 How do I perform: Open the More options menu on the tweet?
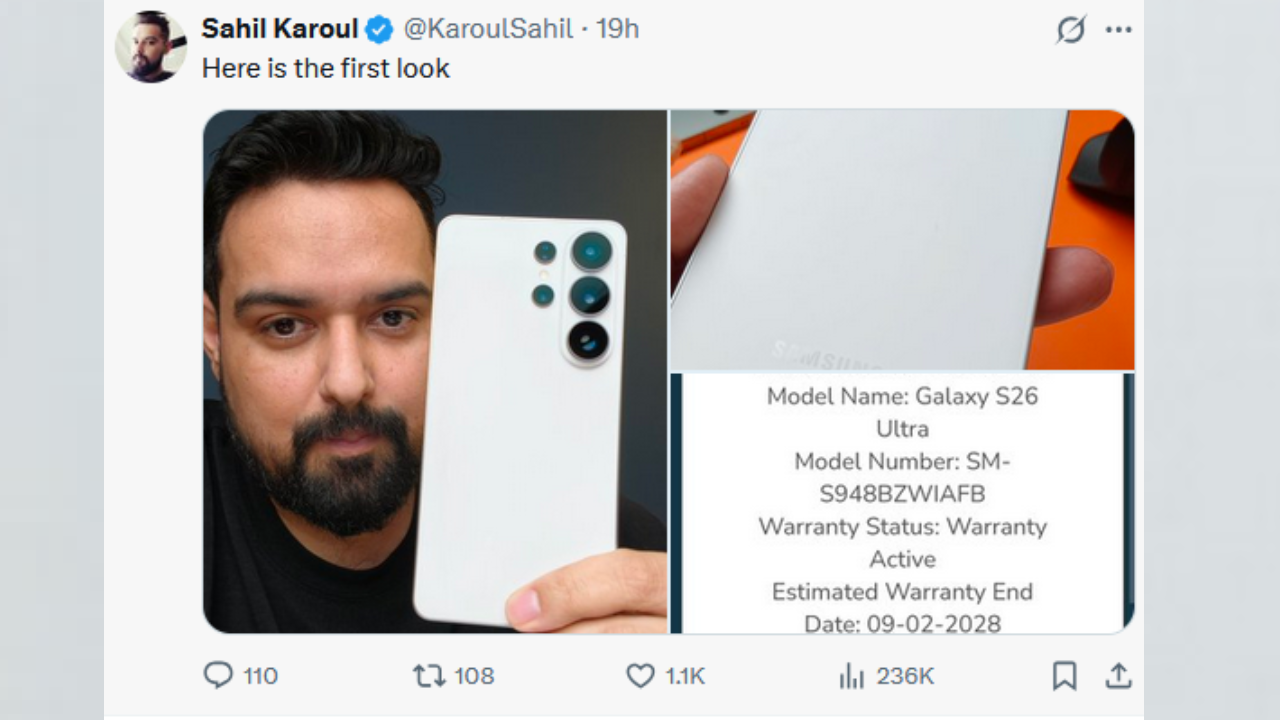click(1118, 29)
